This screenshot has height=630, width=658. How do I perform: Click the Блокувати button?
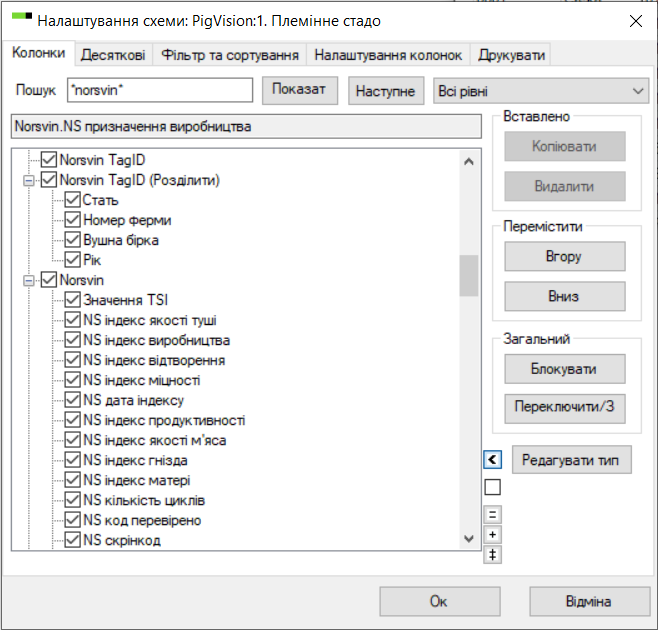tap(565, 369)
